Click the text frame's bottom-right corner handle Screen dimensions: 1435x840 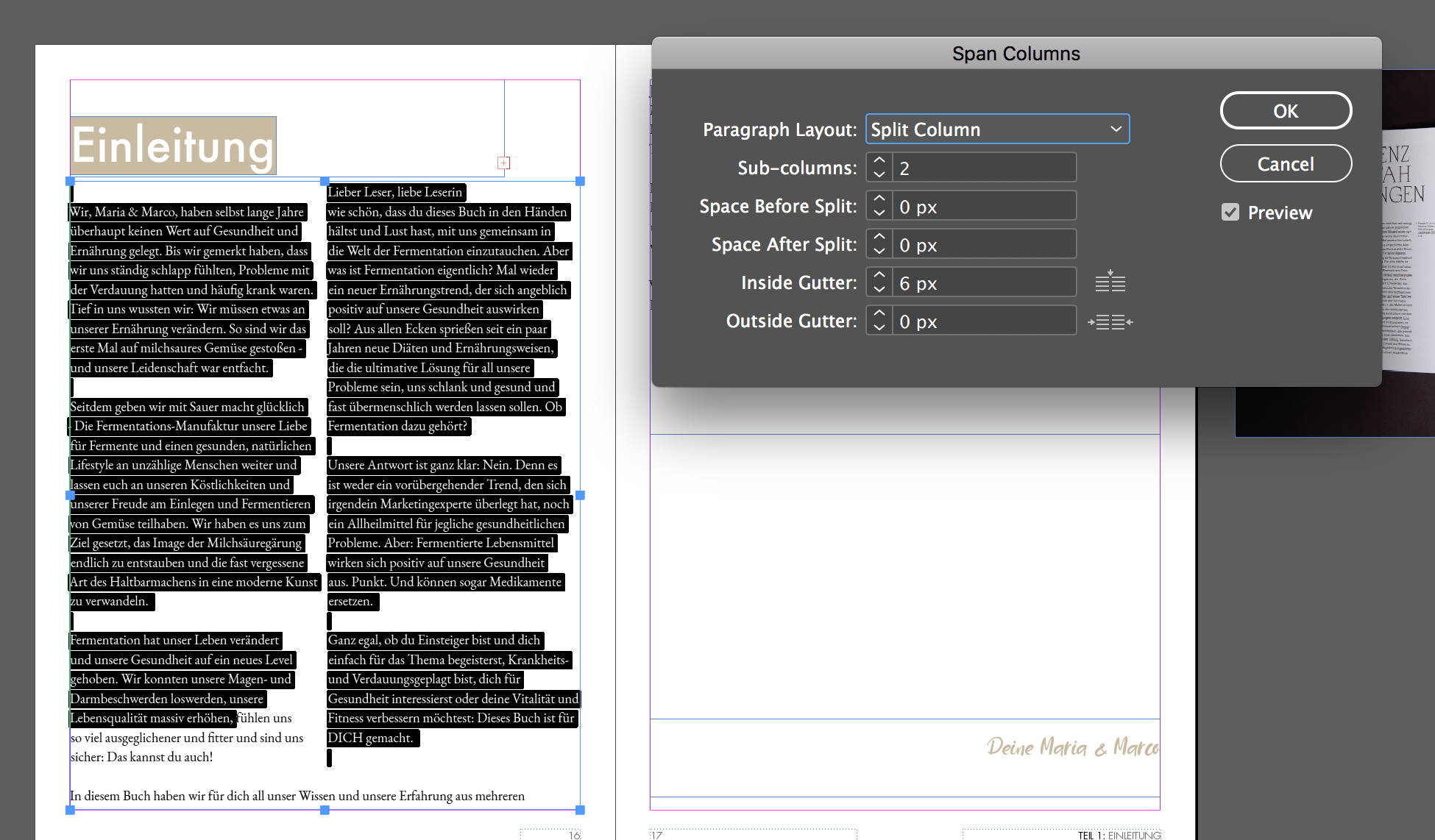580,810
